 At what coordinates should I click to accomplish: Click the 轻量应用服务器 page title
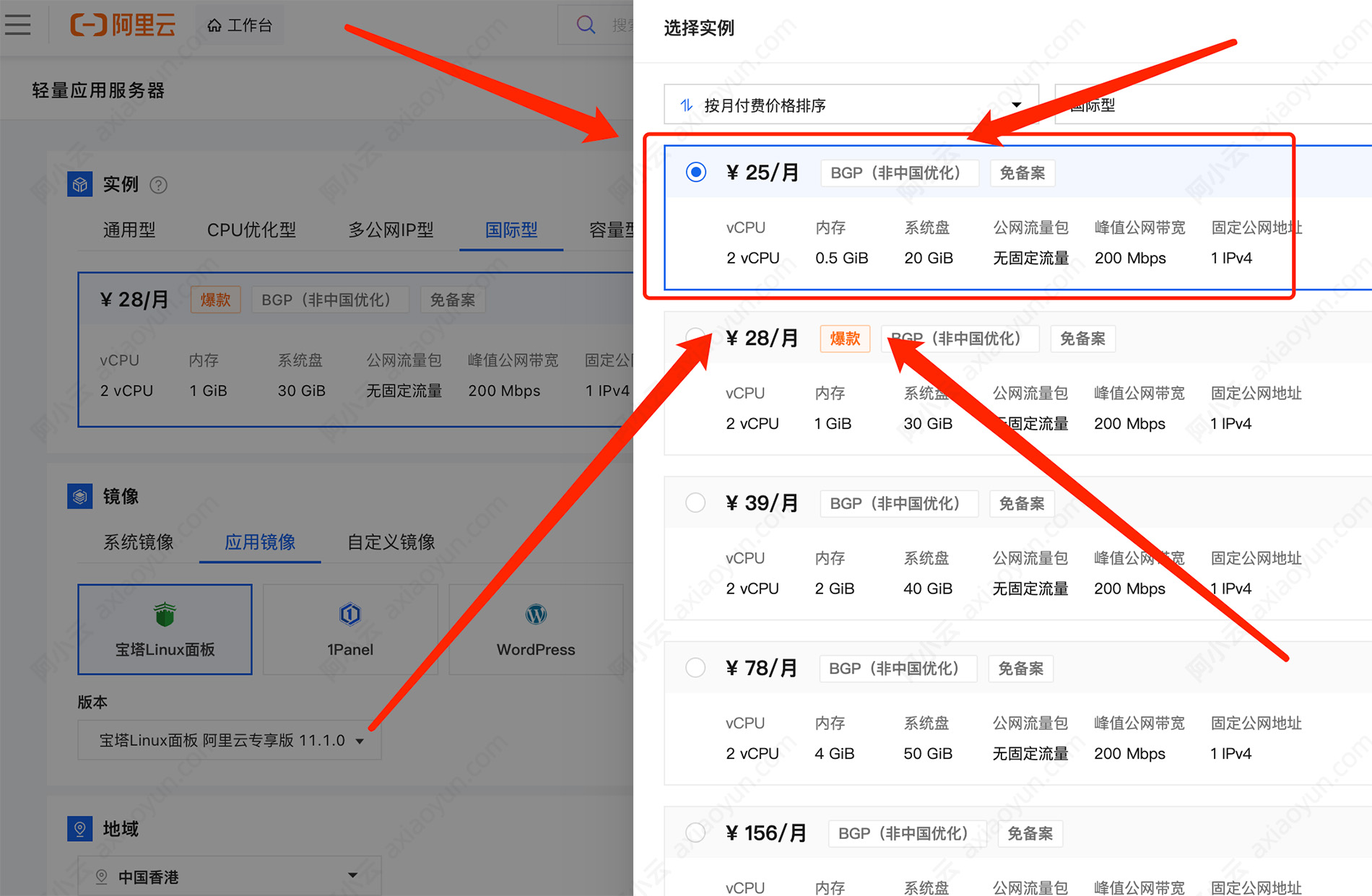pyautogui.click(x=98, y=90)
